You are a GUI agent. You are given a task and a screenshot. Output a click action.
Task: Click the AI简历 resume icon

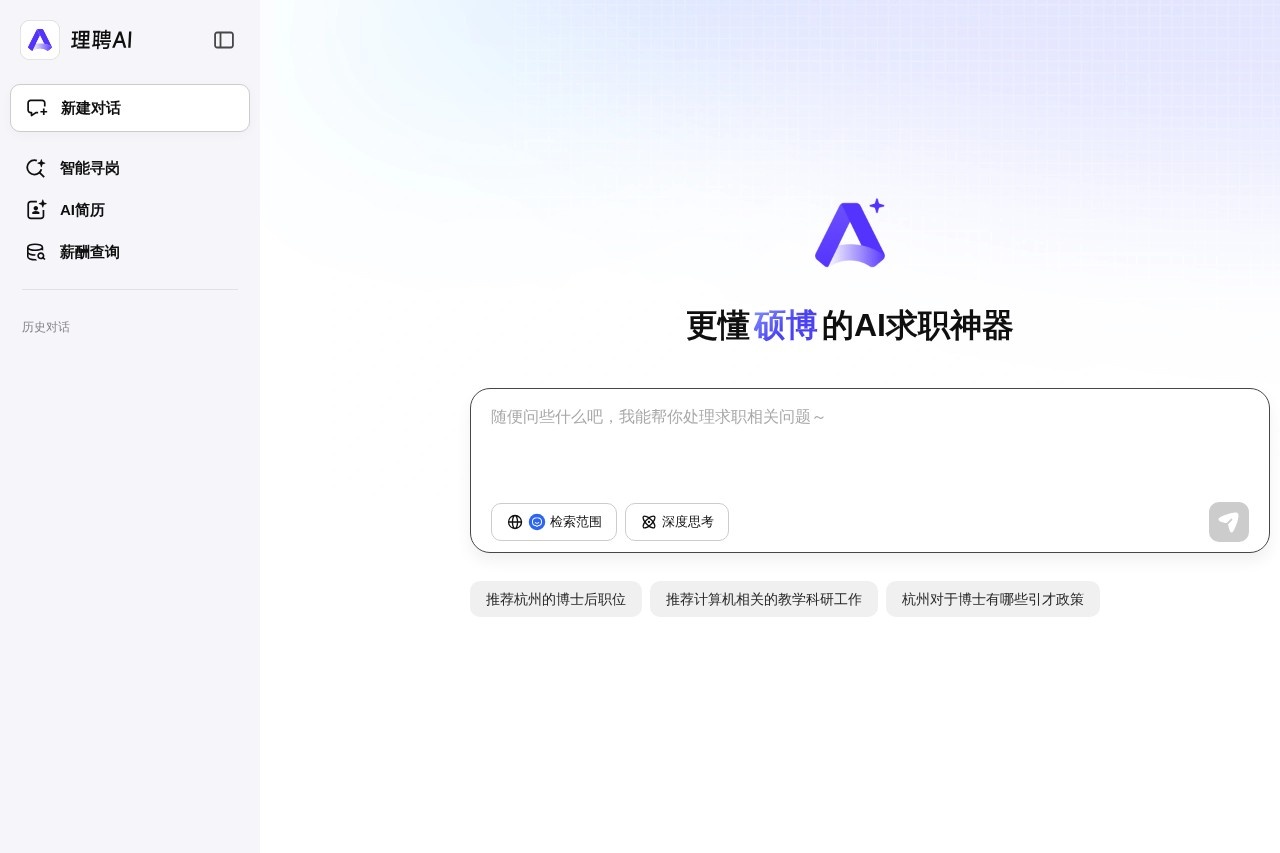tap(36, 210)
